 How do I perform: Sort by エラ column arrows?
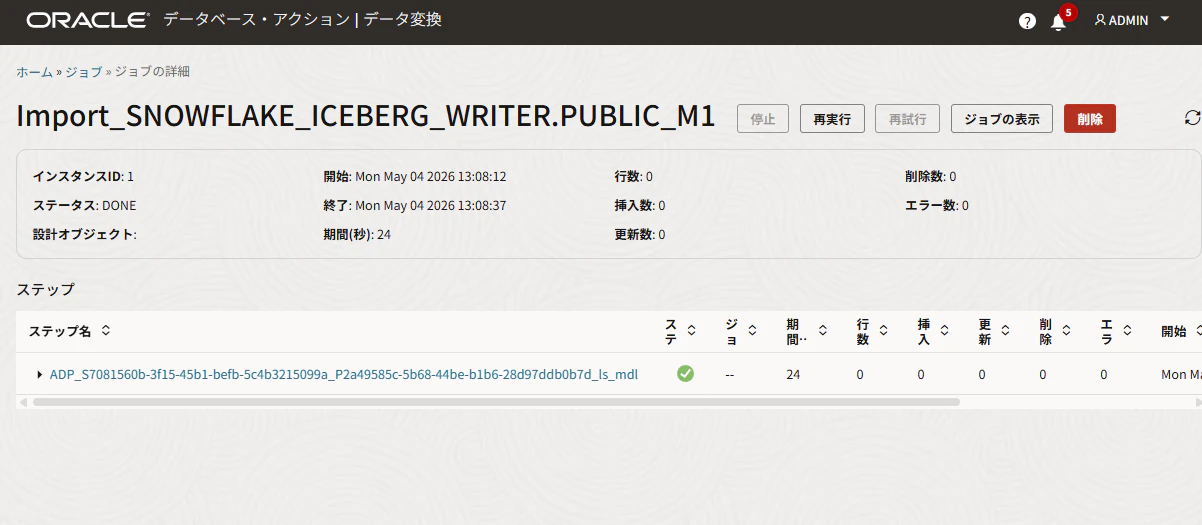pyautogui.click(x=1127, y=331)
